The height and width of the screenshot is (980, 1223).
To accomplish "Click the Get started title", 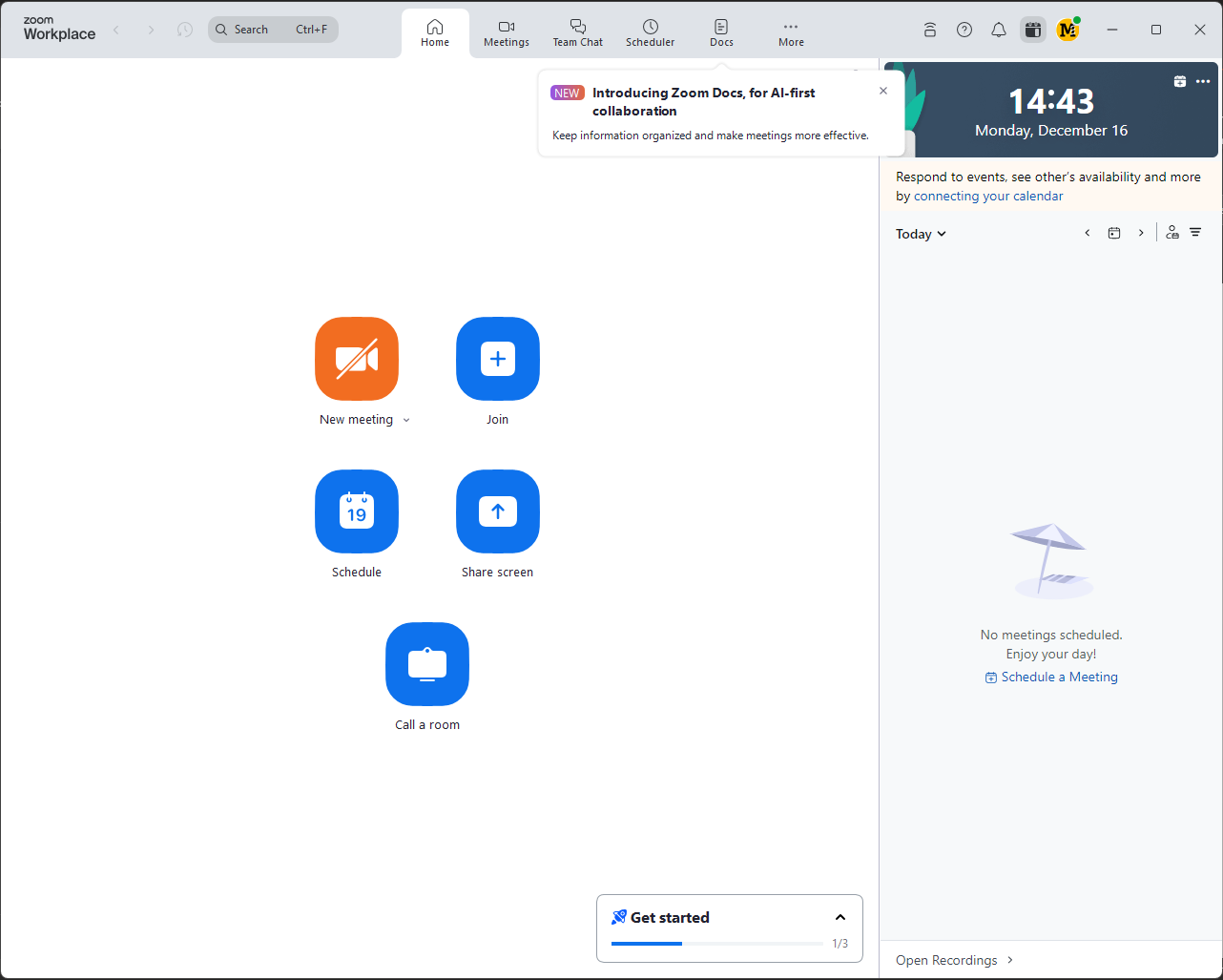I will pyautogui.click(x=670, y=918).
